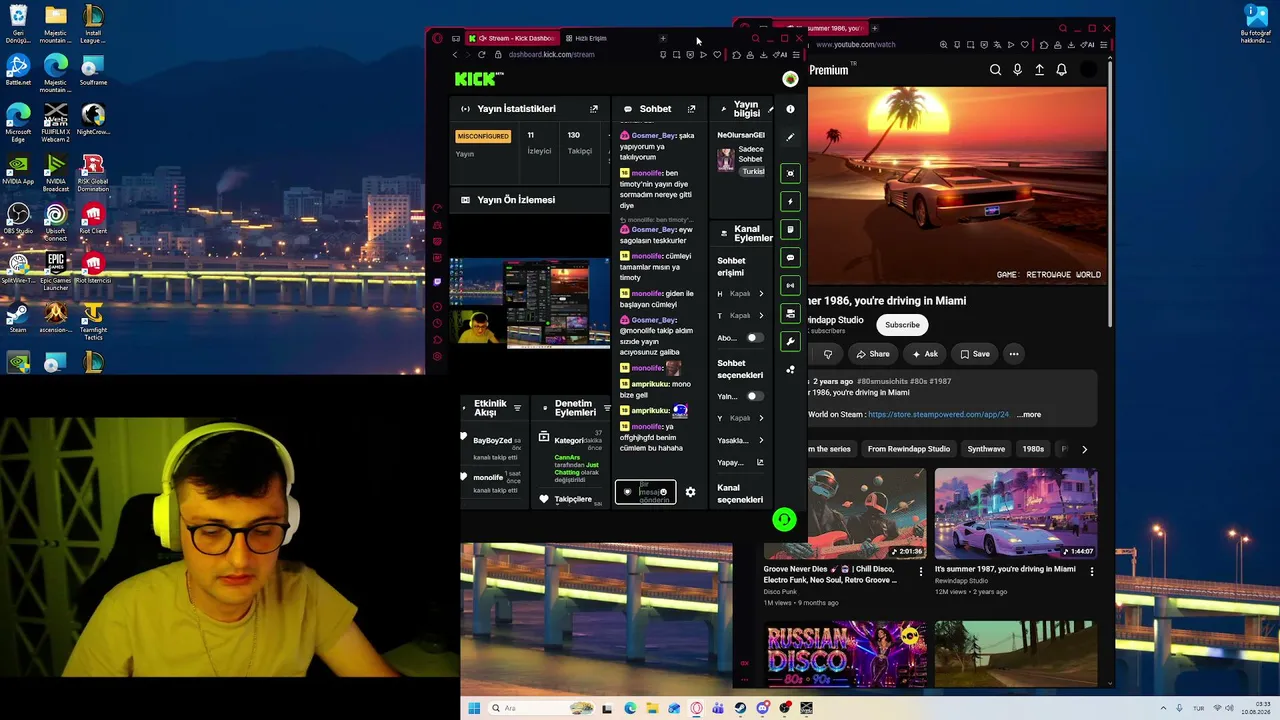
Task: Select the Synthwave filter chip
Action: (x=986, y=449)
